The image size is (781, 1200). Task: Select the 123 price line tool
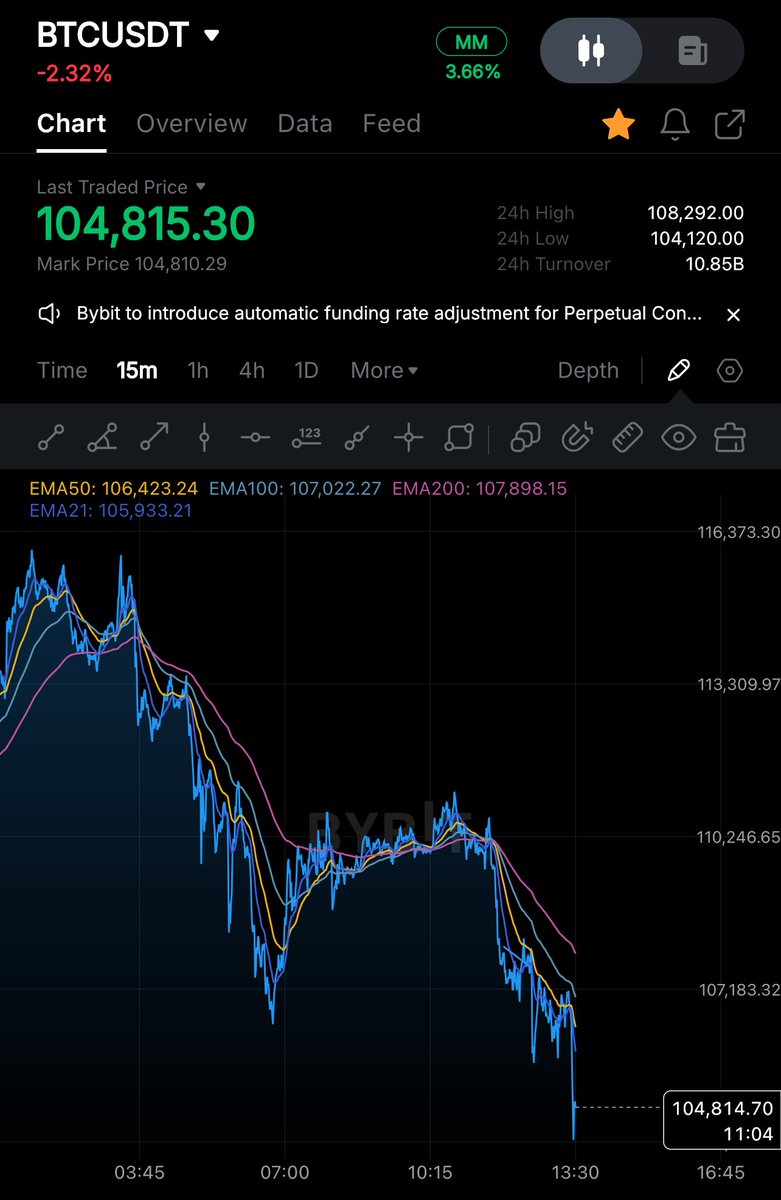[306, 437]
